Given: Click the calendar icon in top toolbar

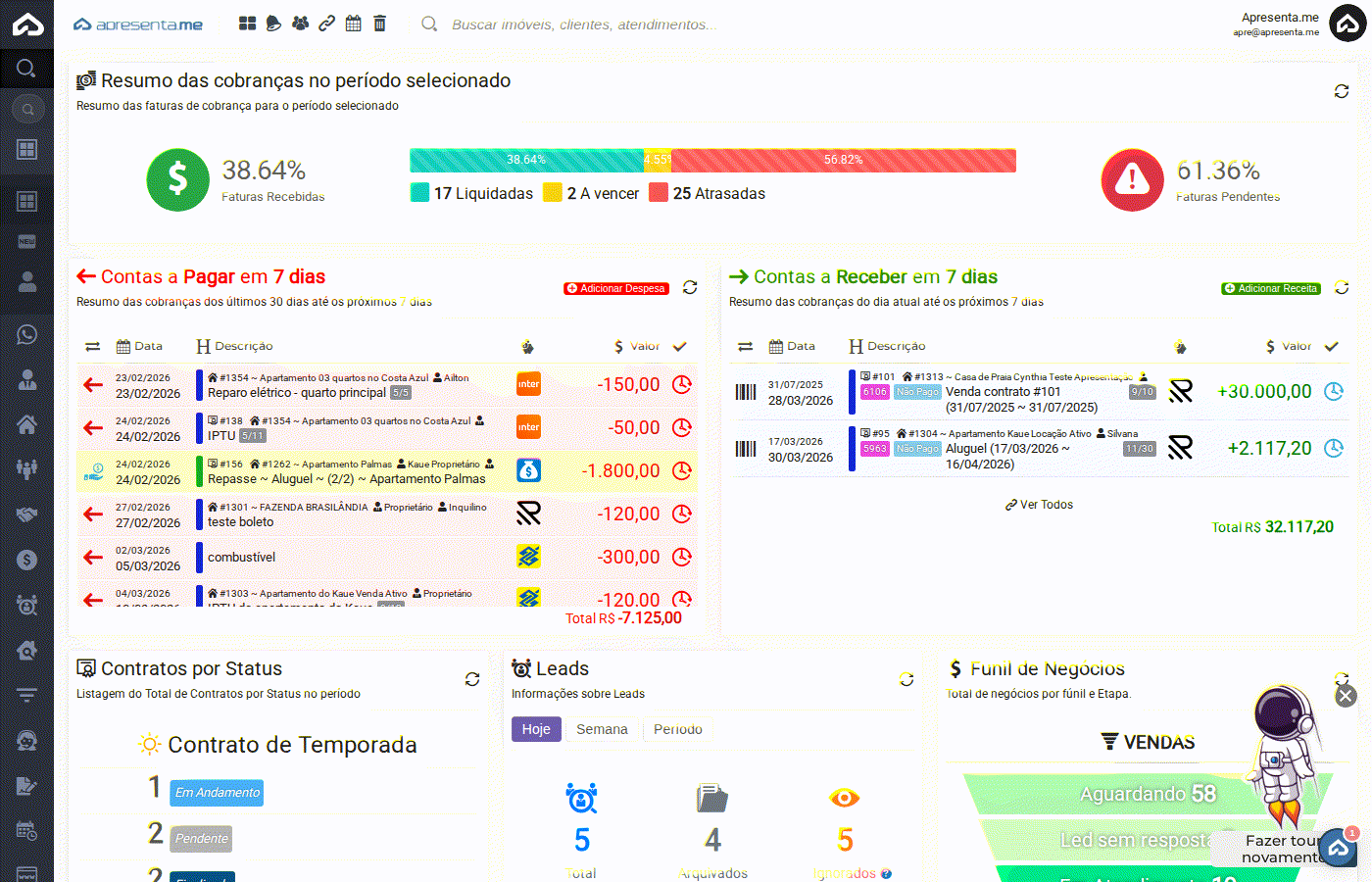Looking at the screenshot, I should (354, 24).
